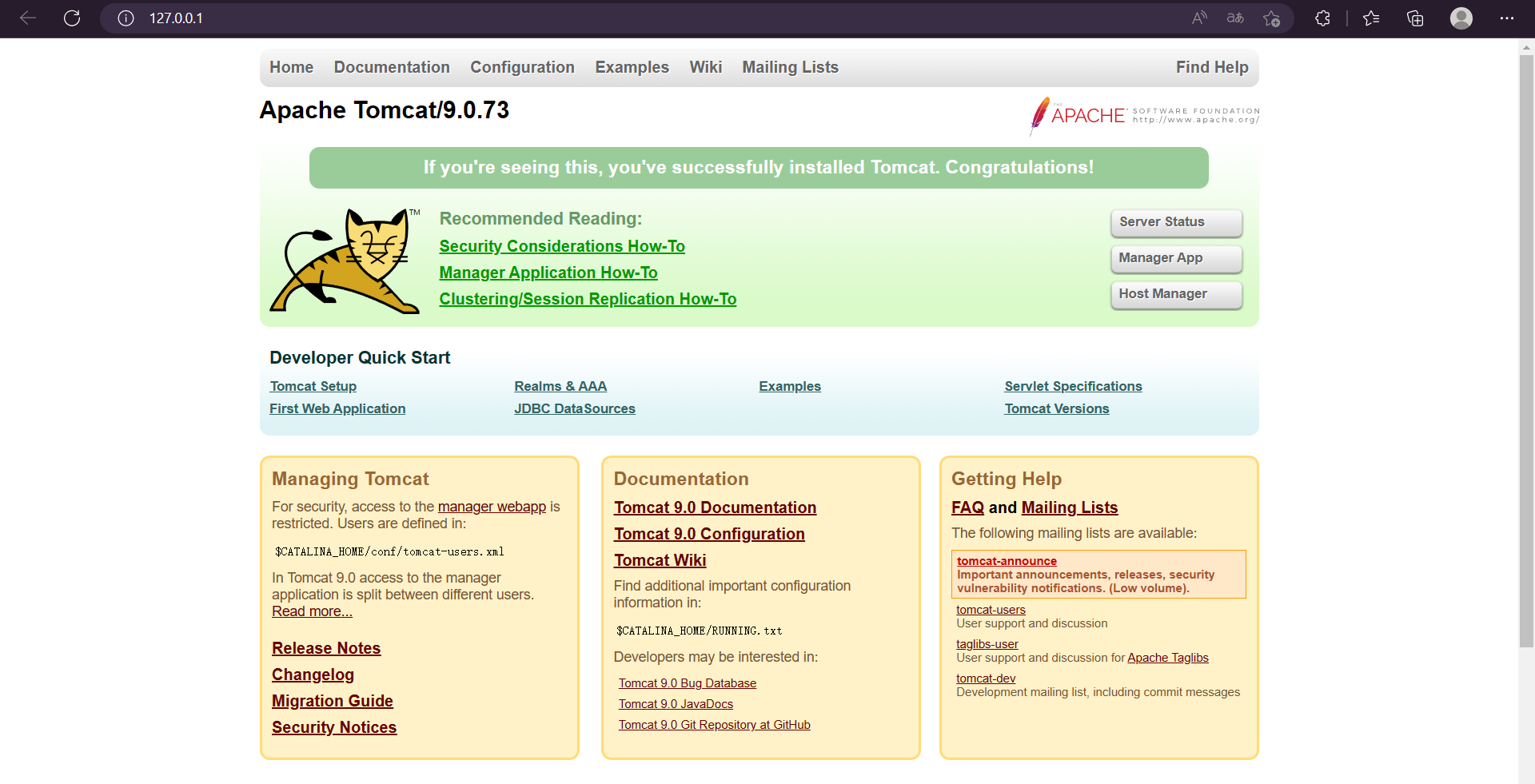1535x784 pixels.
Task: Open the Mailing Lists link under Getting Help
Action: pyautogui.click(x=1070, y=507)
